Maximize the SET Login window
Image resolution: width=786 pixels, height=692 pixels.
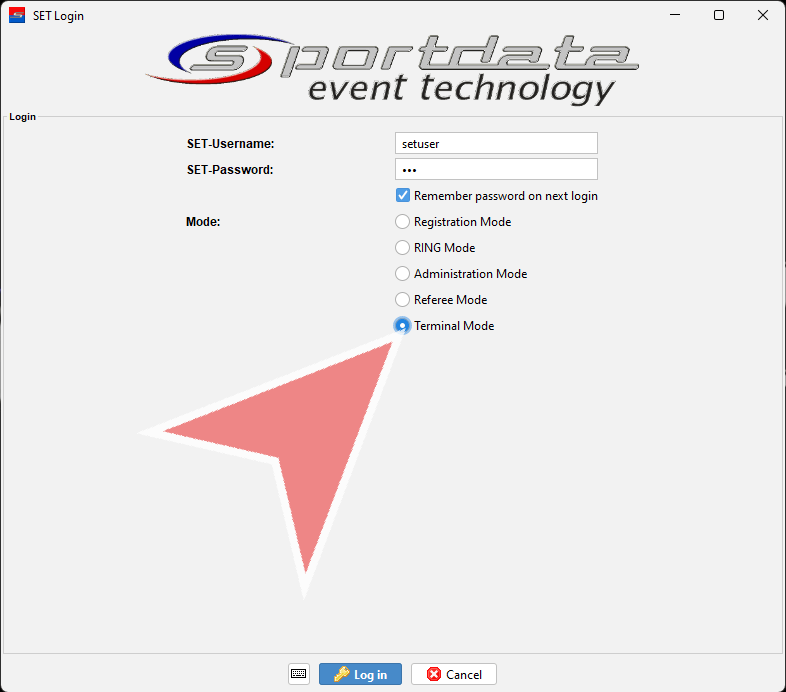coord(719,15)
